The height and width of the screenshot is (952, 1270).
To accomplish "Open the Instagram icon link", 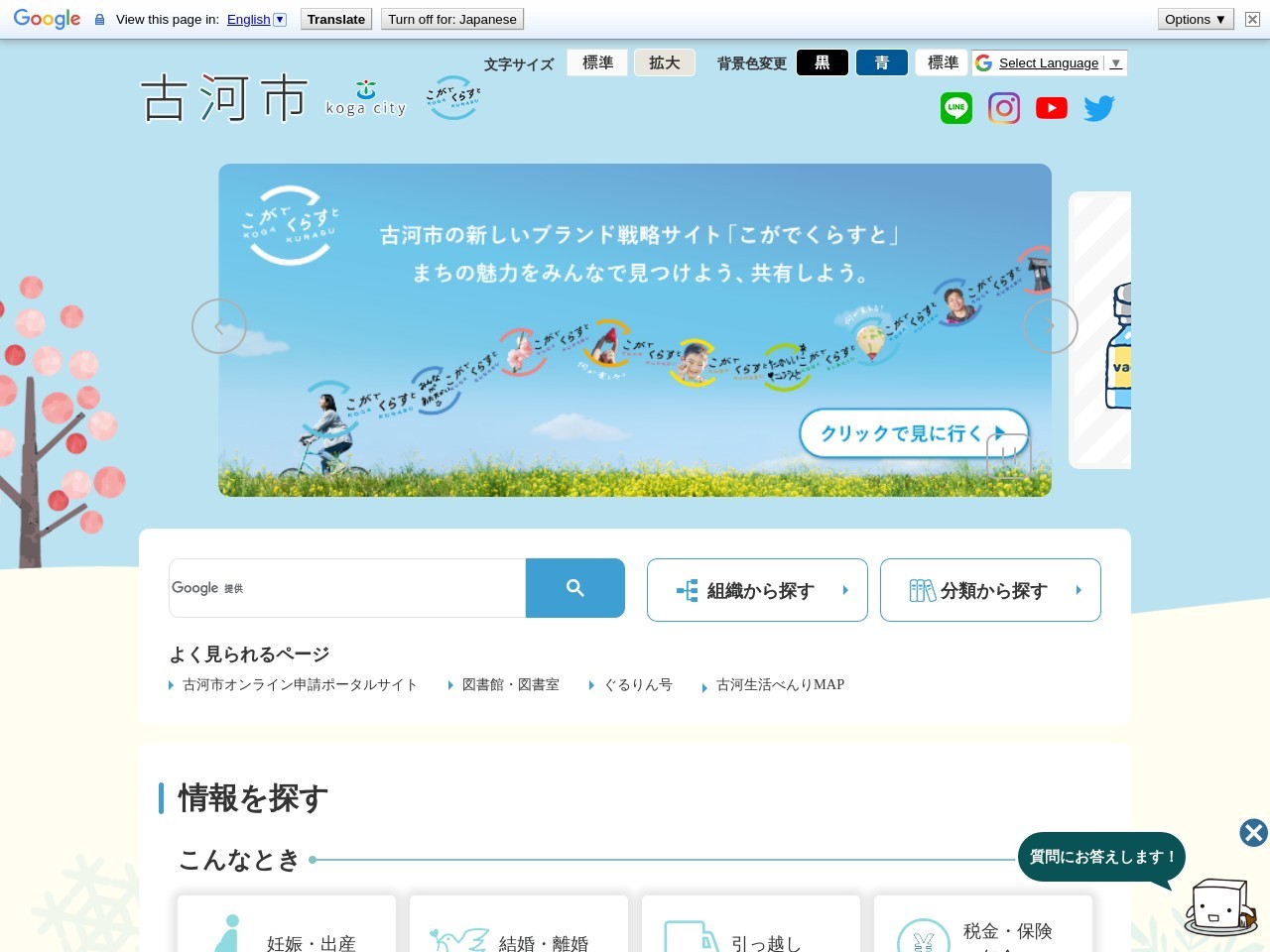I will point(1004,108).
